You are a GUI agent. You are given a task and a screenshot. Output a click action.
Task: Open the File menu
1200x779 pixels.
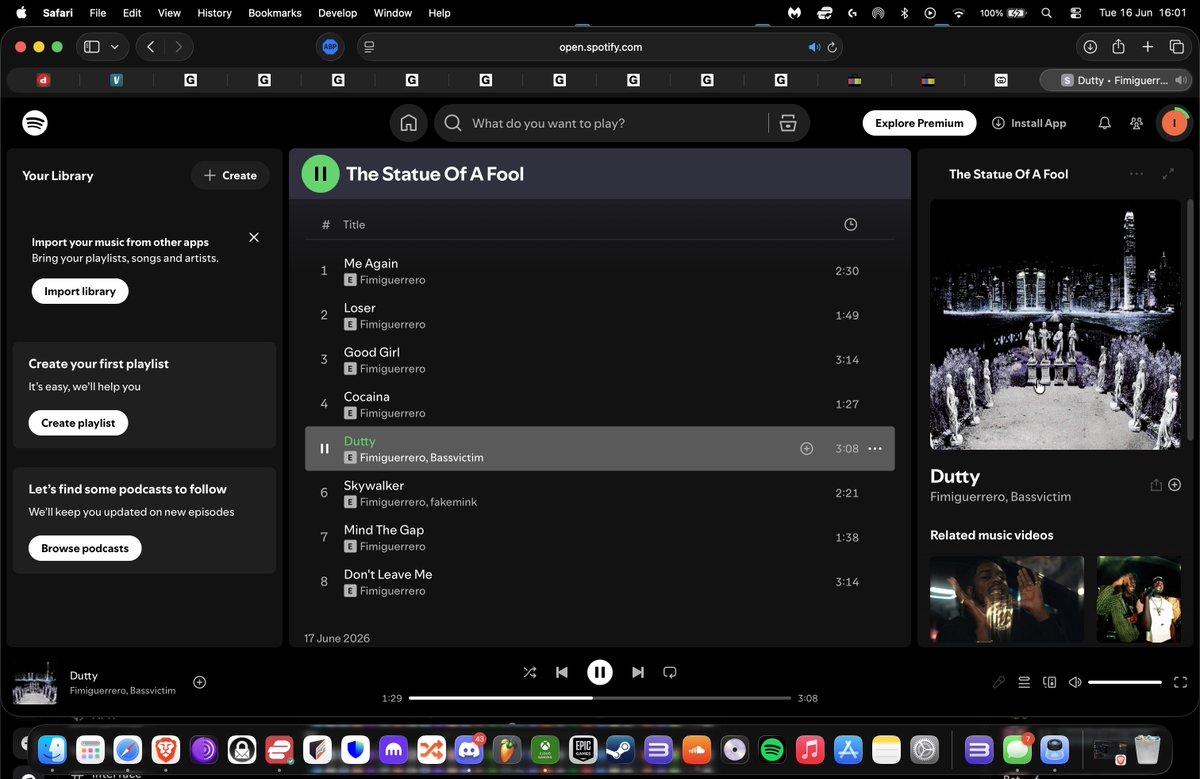point(98,13)
